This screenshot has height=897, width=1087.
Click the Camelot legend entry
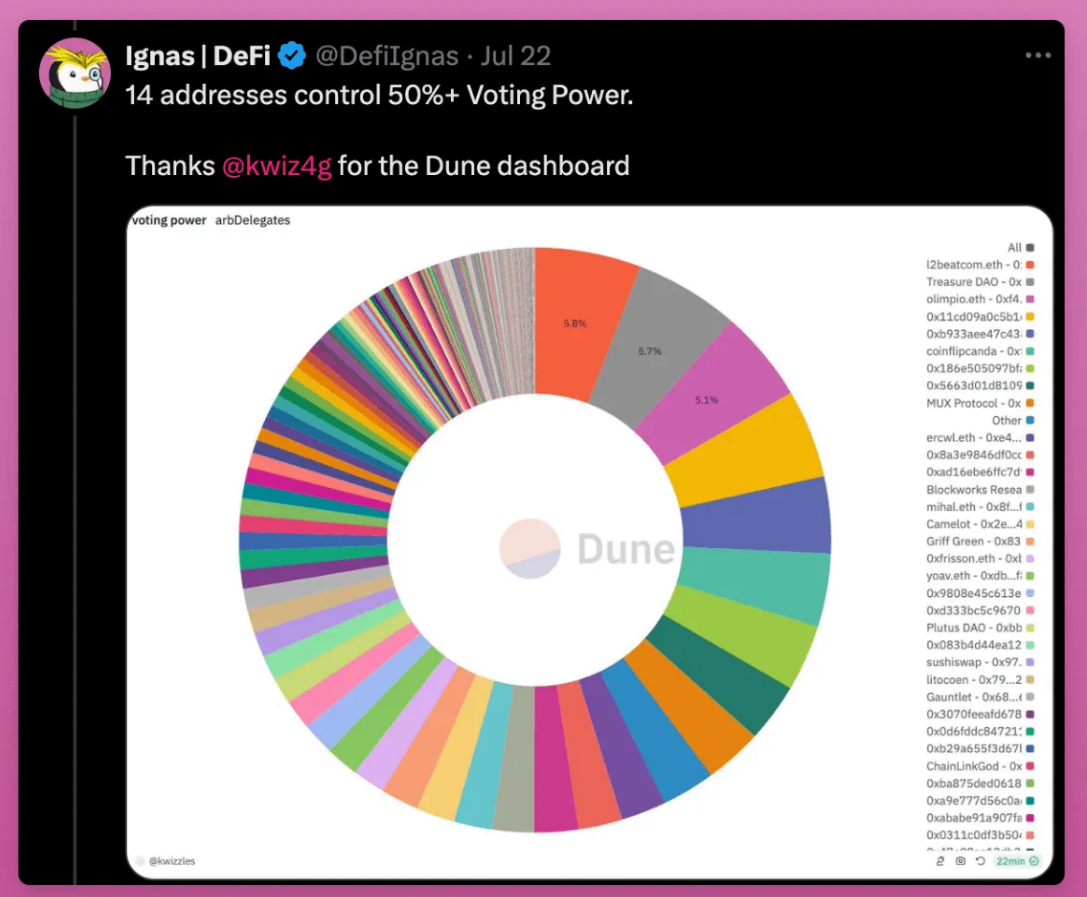click(x=980, y=524)
